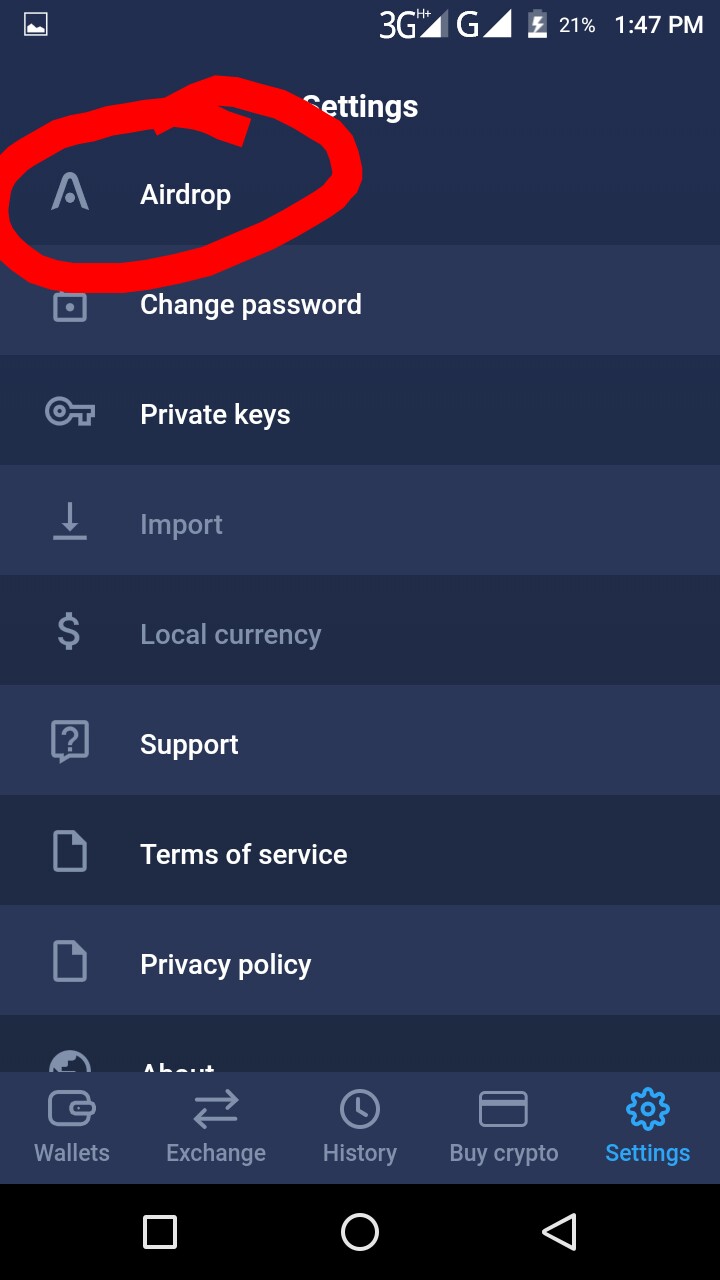Open Change password option
The width and height of the screenshot is (720, 1280).
pyautogui.click(x=251, y=304)
